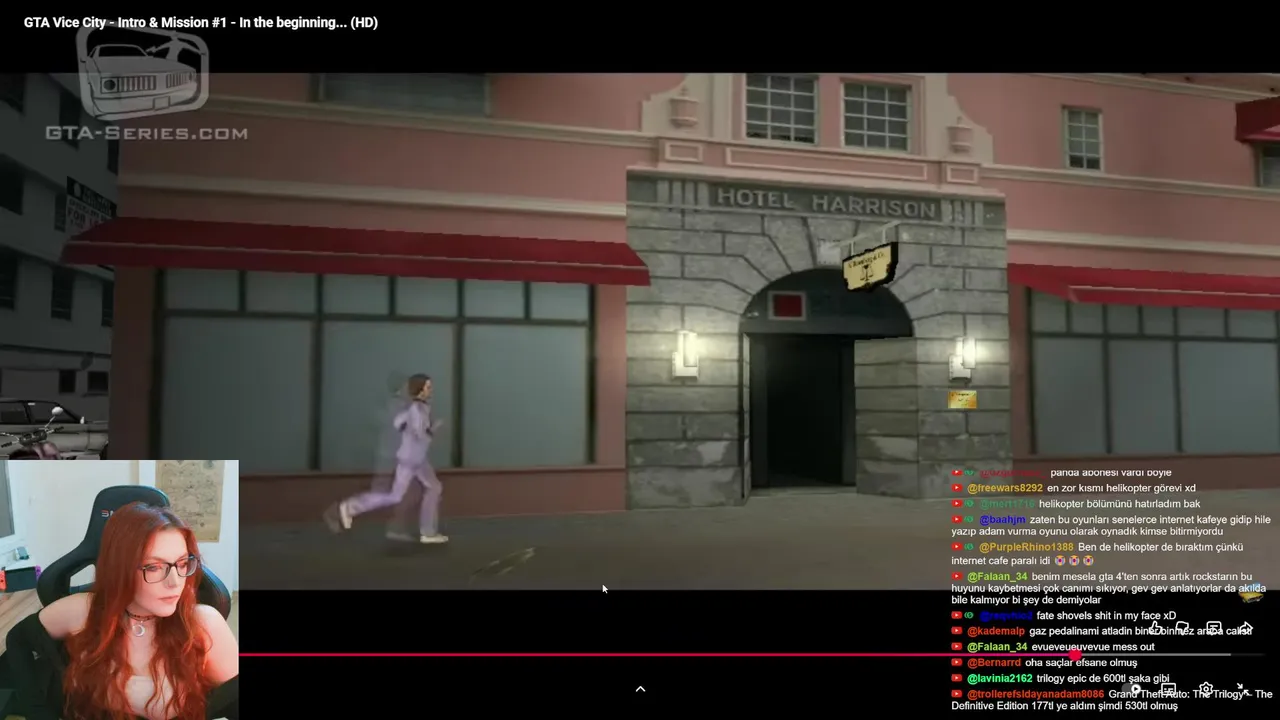Open the player settings gear

pyautogui.click(x=1206, y=689)
